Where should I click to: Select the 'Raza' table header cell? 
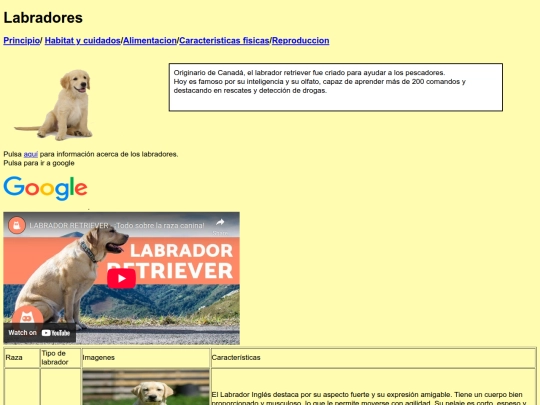point(22,358)
